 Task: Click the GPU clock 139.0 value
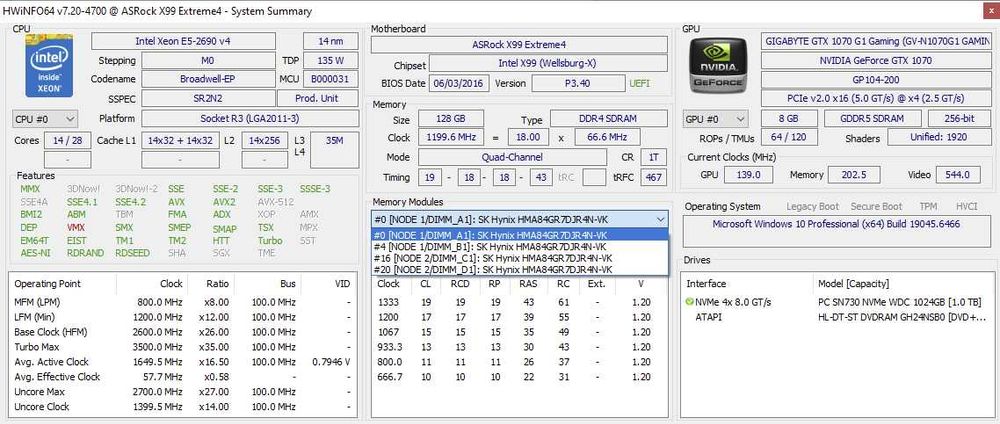(x=747, y=175)
